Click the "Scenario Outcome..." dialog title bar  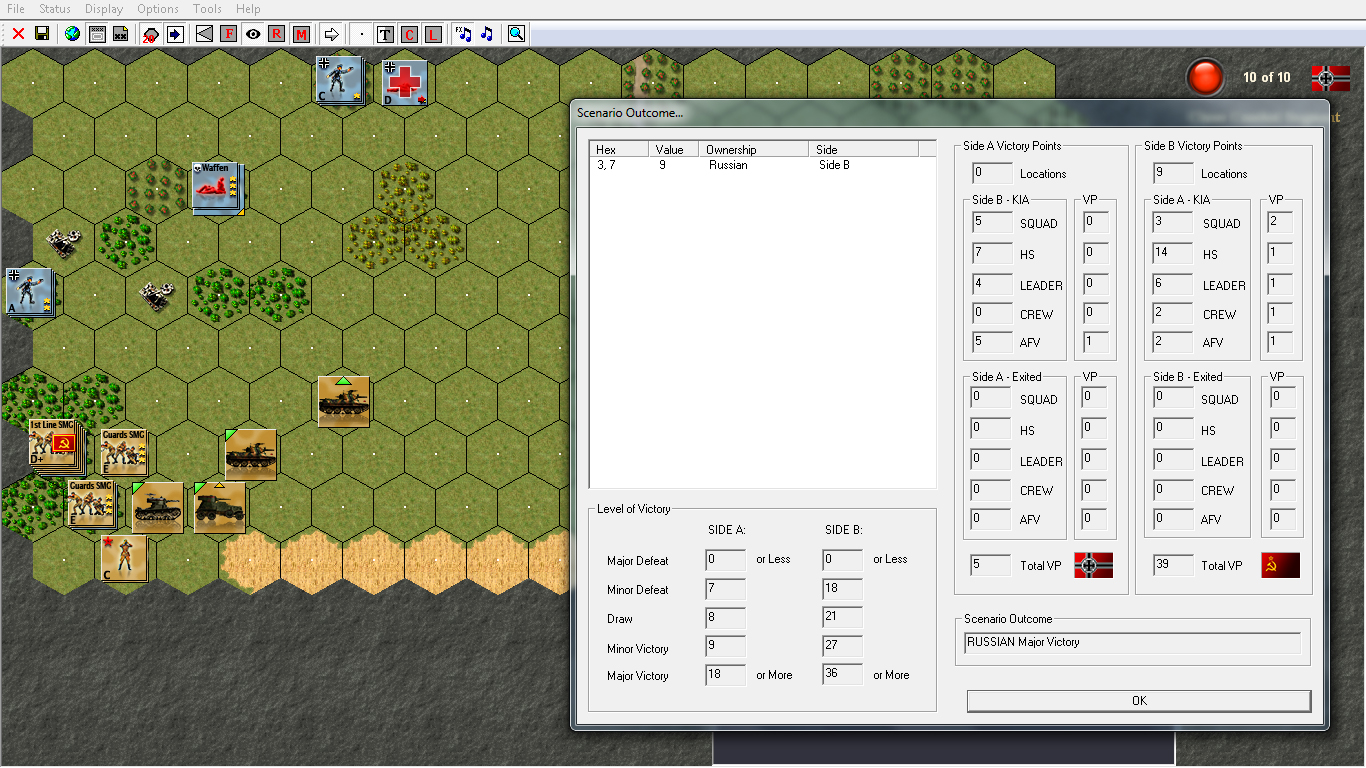[x=950, y=113]
